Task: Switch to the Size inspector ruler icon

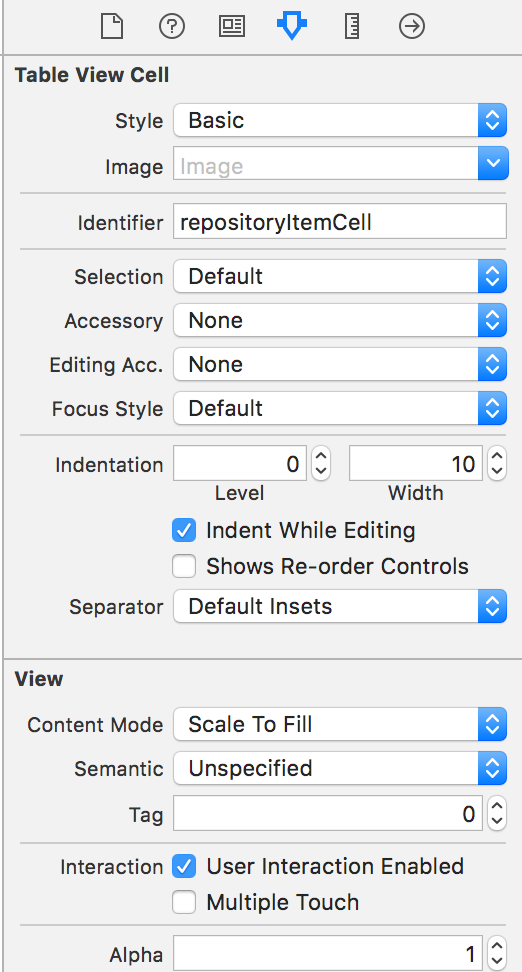Action: (352, 27)
